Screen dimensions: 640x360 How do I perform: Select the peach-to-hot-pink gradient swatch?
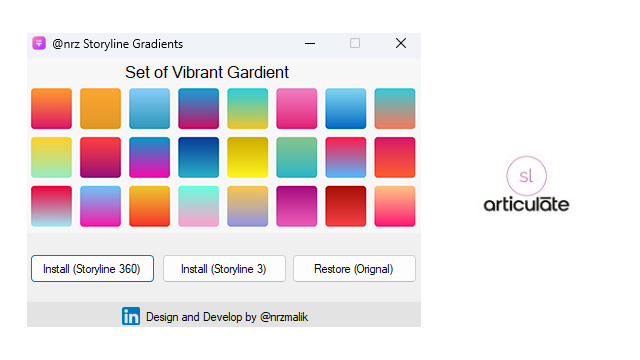point(395,207)
